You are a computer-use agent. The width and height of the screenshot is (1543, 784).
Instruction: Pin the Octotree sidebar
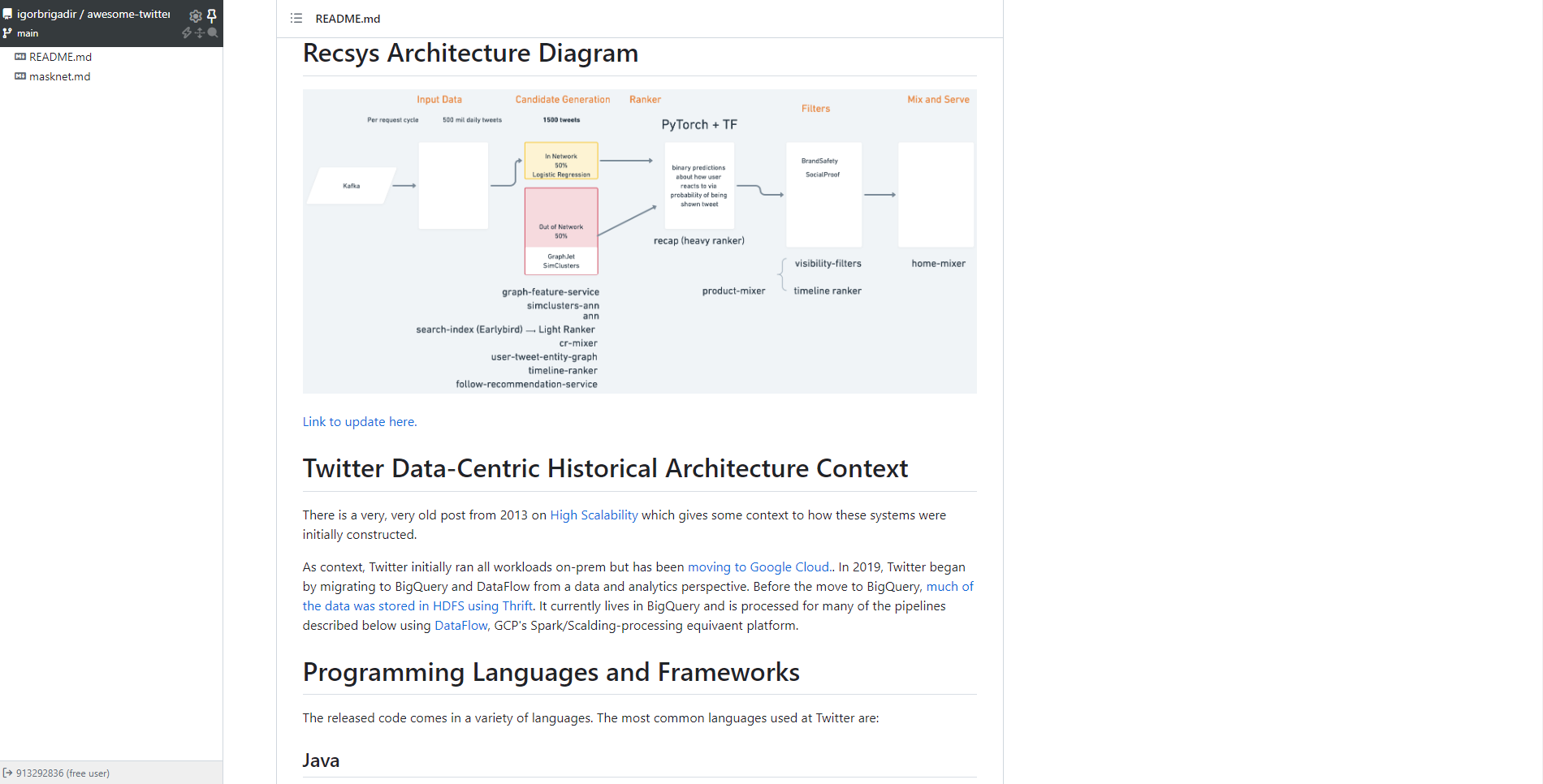tap(212, 15)
